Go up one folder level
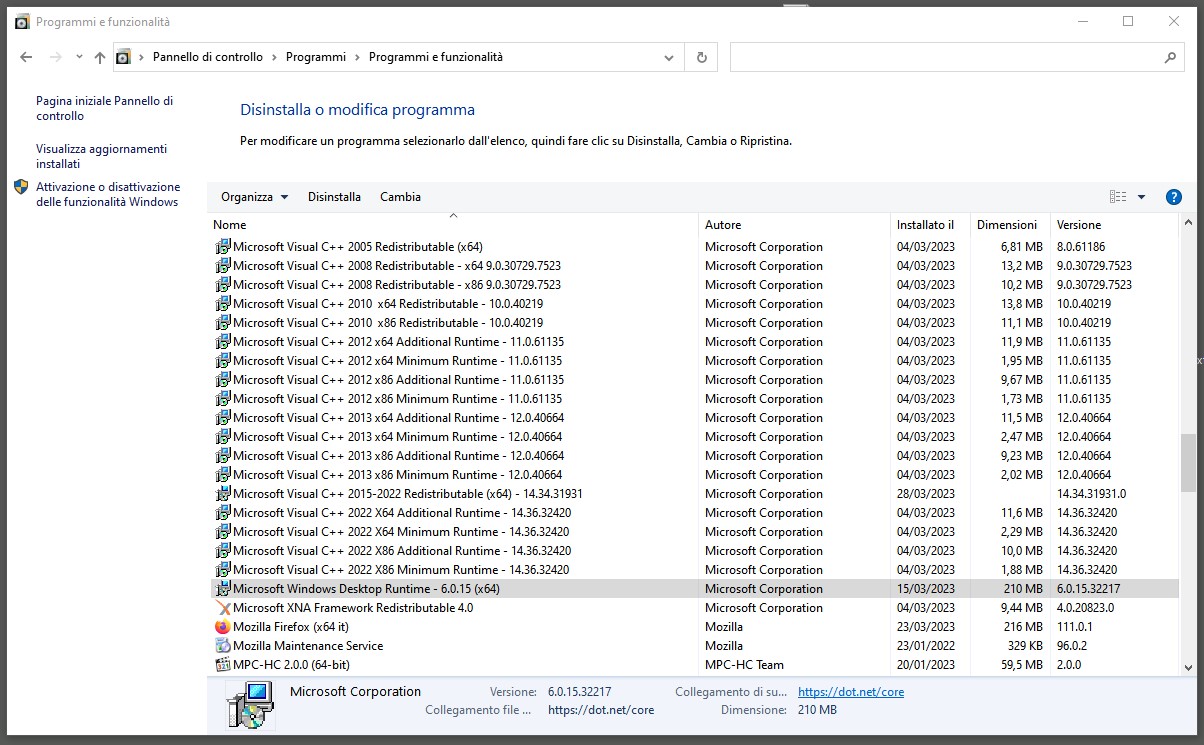This screenshot has width=1204, height=745. pyautogui.click(x=99, y=57)
